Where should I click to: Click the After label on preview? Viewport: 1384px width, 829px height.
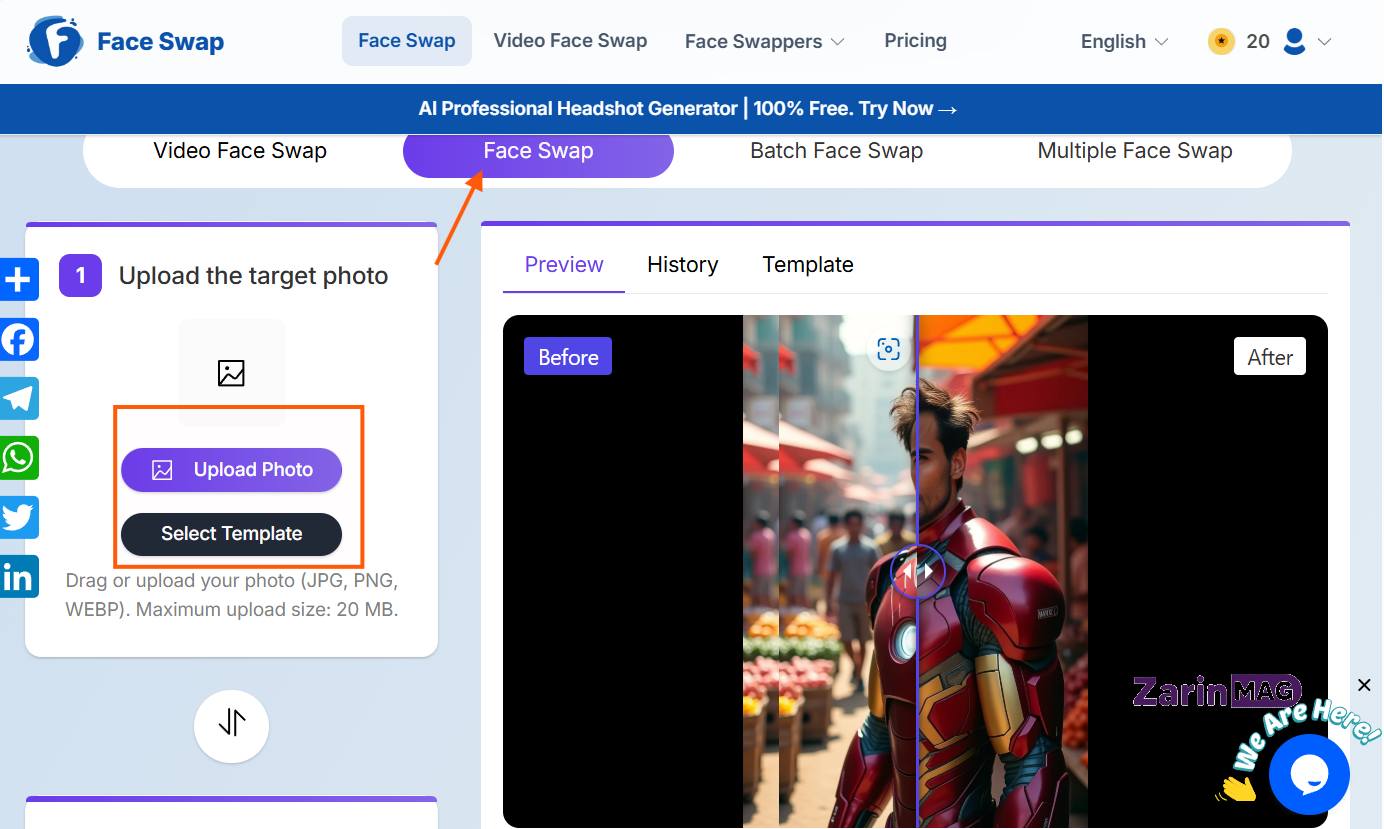point(1270,357)
